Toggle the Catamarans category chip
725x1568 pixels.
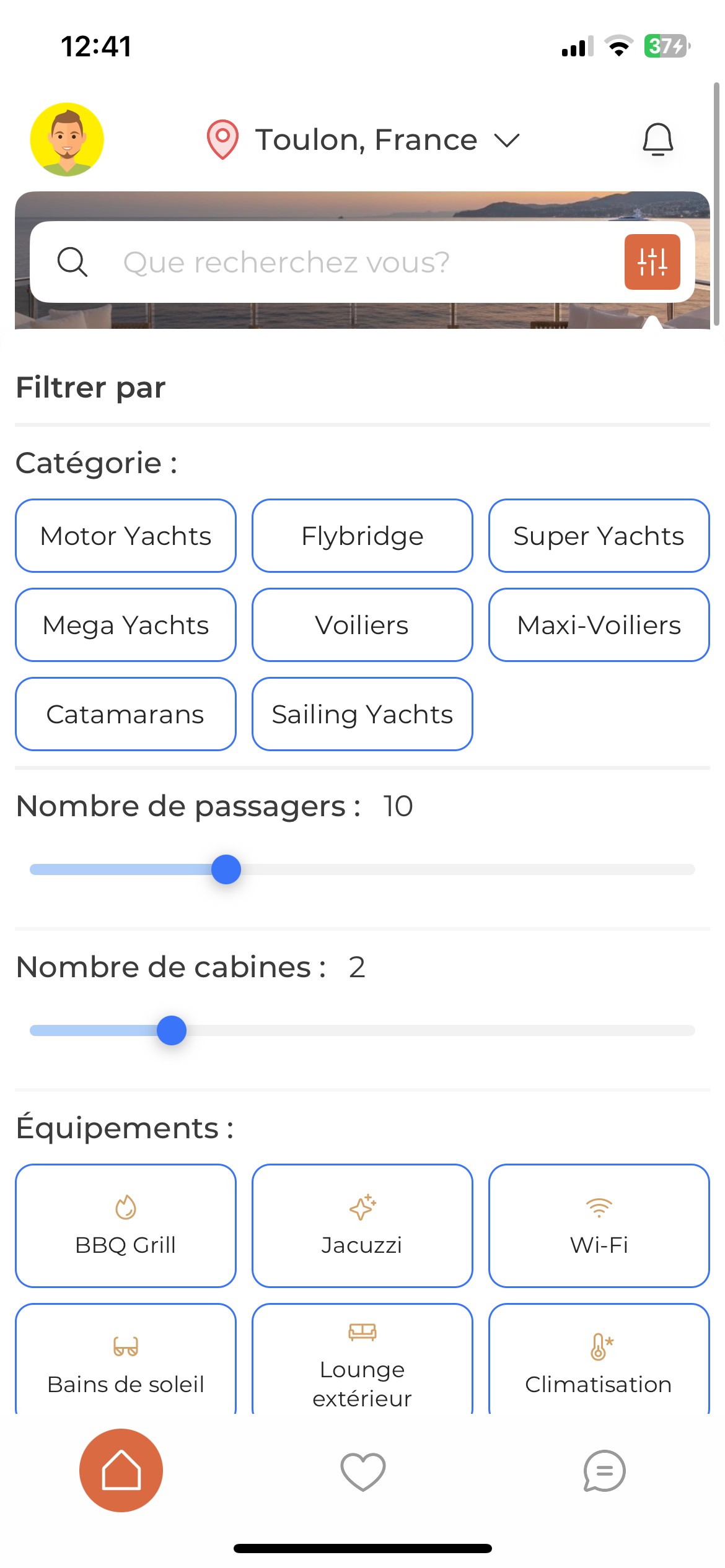126,714
